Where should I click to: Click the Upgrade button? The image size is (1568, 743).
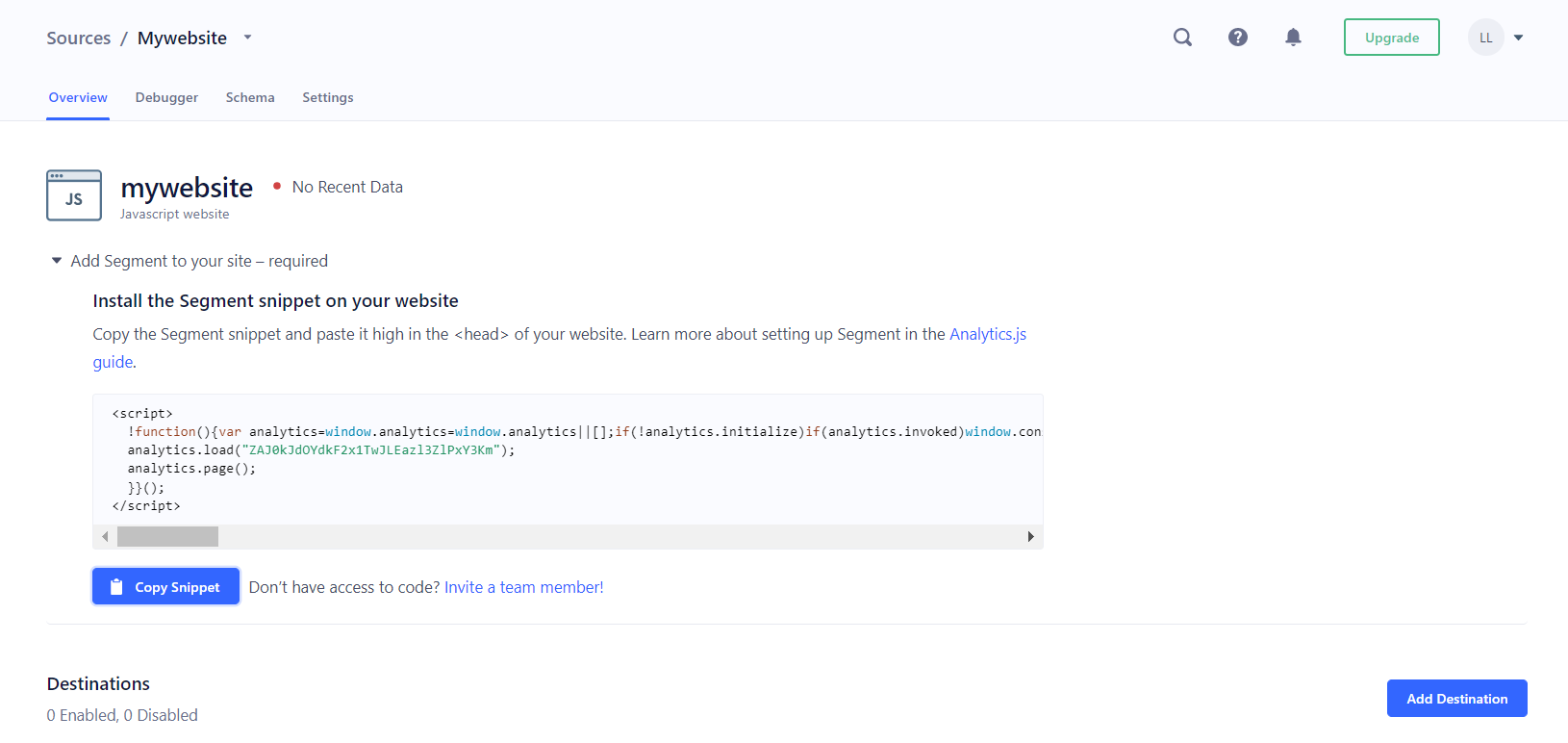1391,38
